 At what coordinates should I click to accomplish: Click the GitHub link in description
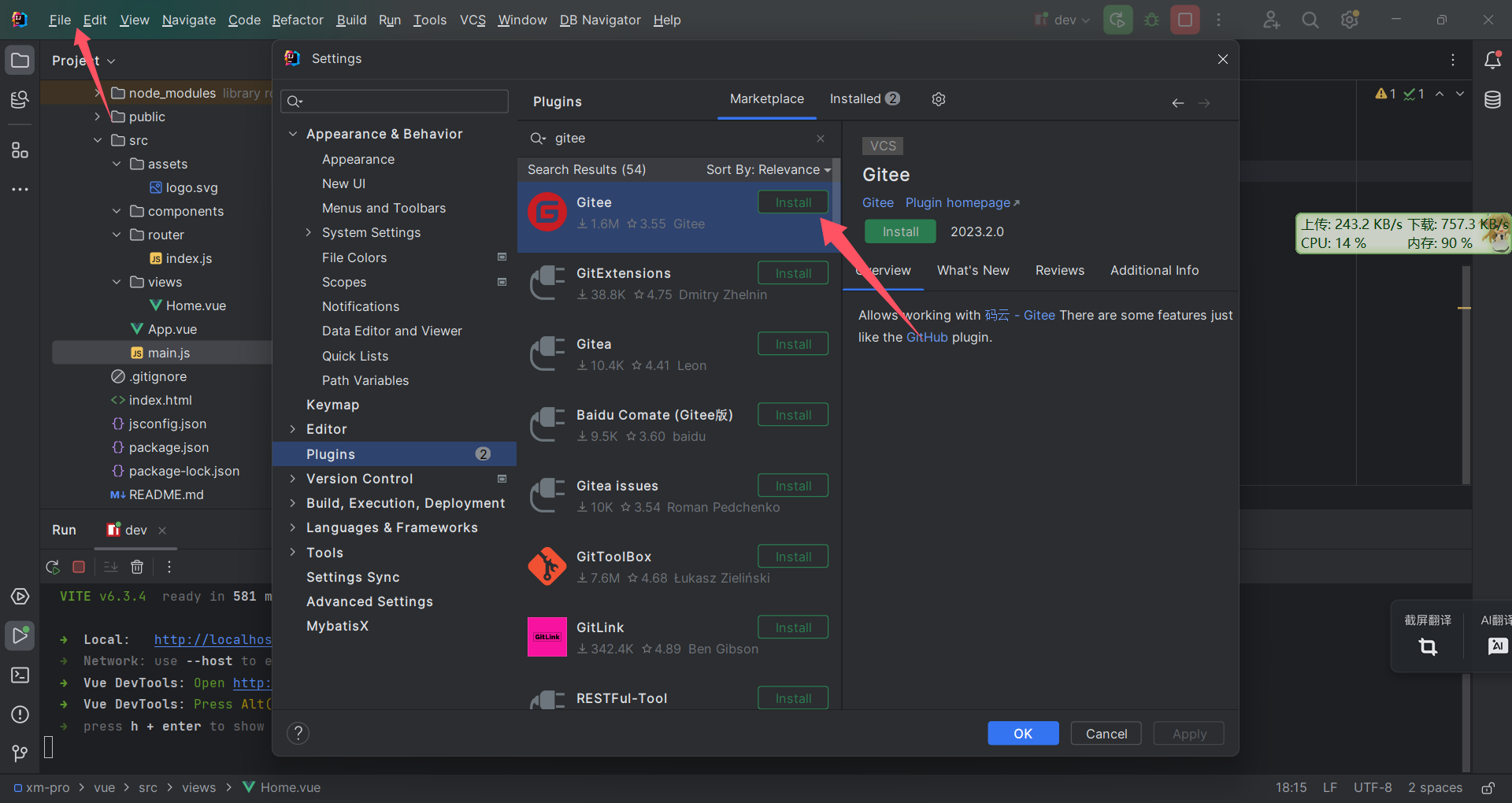click(927, 337)
